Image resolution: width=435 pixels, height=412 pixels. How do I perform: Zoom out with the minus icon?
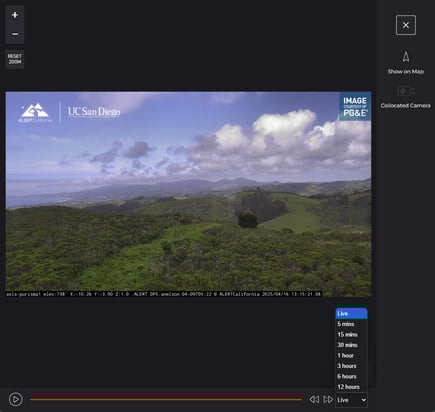[x=15, y=34]
